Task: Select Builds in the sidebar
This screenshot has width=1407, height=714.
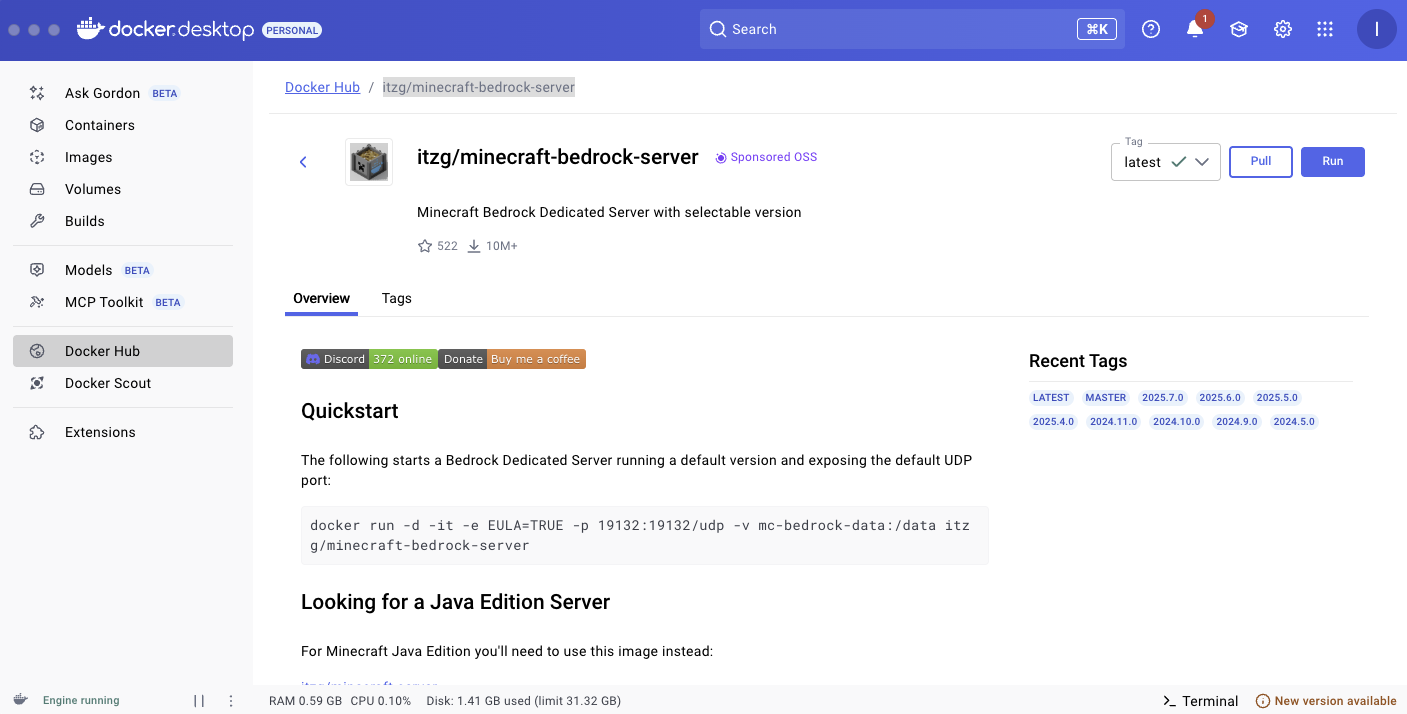Action: [123, 221]
